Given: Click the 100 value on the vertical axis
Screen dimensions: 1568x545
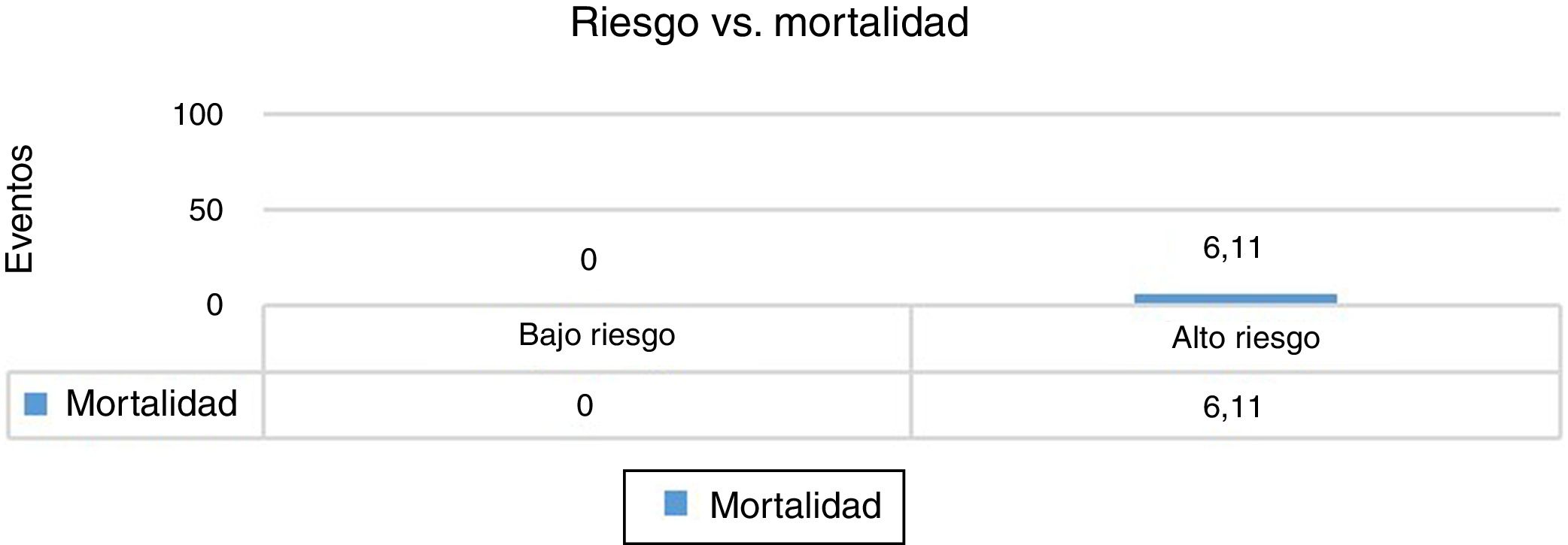Looking at the screenshot, I should click(198, 115).
